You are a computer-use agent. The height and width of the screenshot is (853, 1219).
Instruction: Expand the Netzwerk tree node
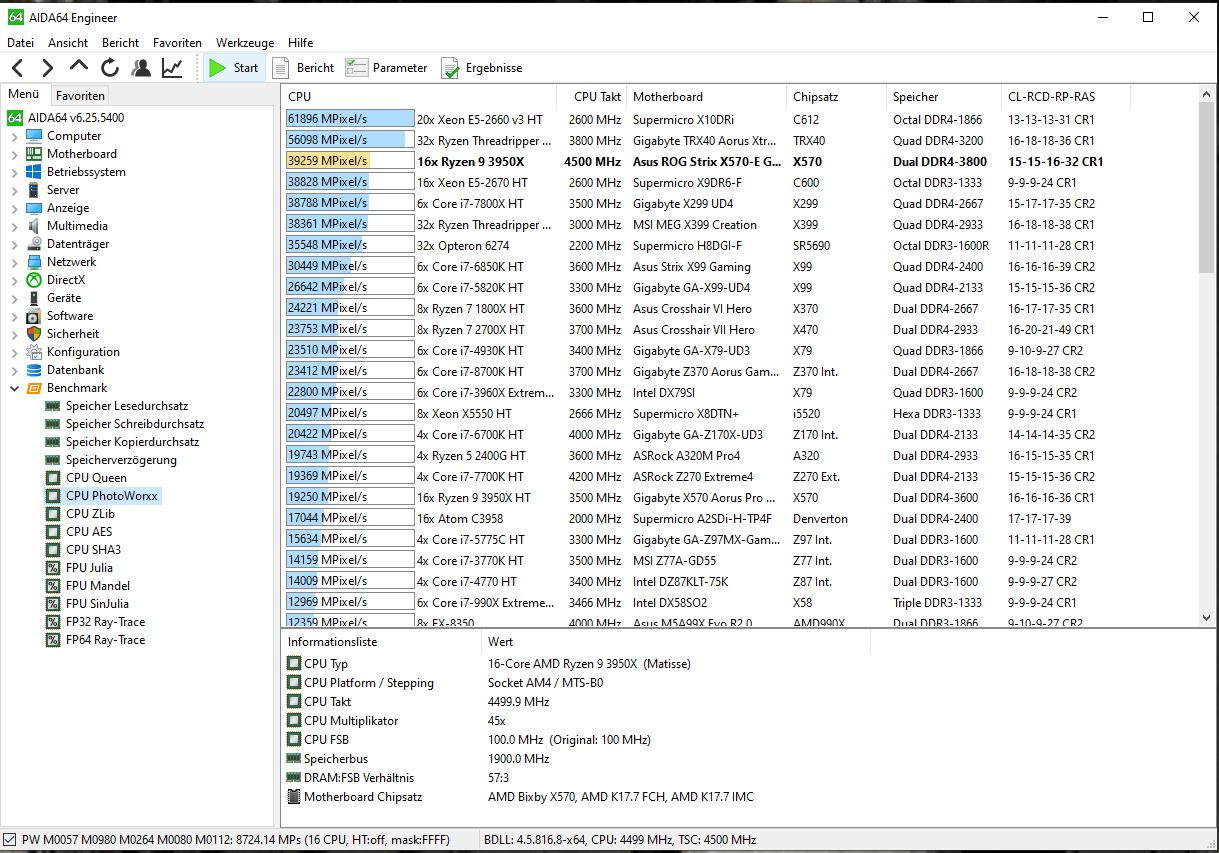coord(14,262)
